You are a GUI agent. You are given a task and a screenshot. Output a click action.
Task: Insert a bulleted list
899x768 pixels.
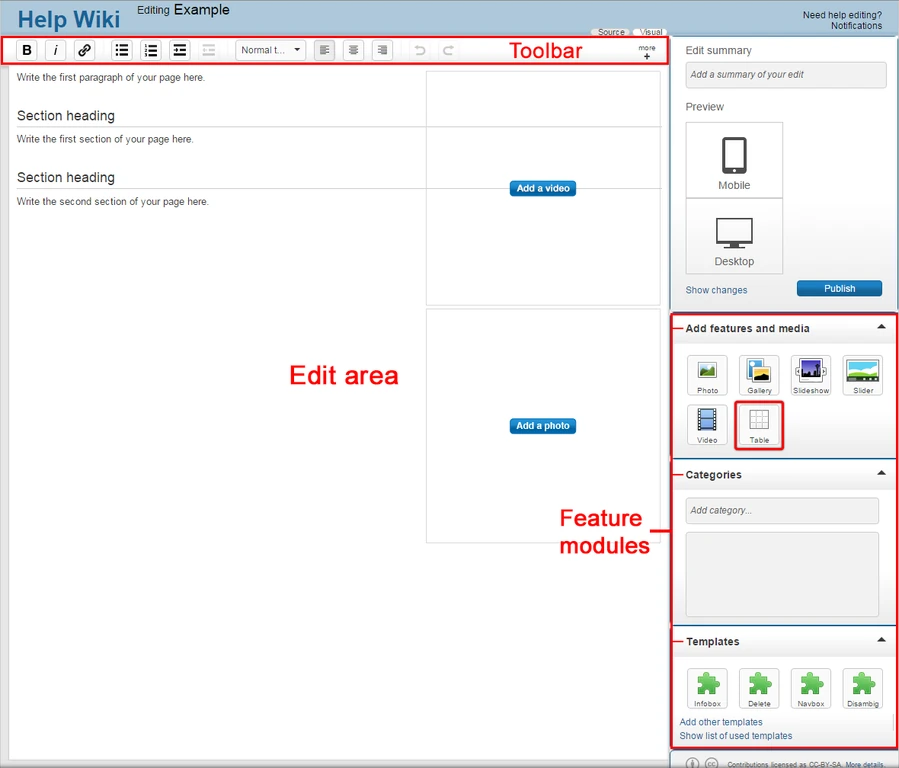point(122,50)
